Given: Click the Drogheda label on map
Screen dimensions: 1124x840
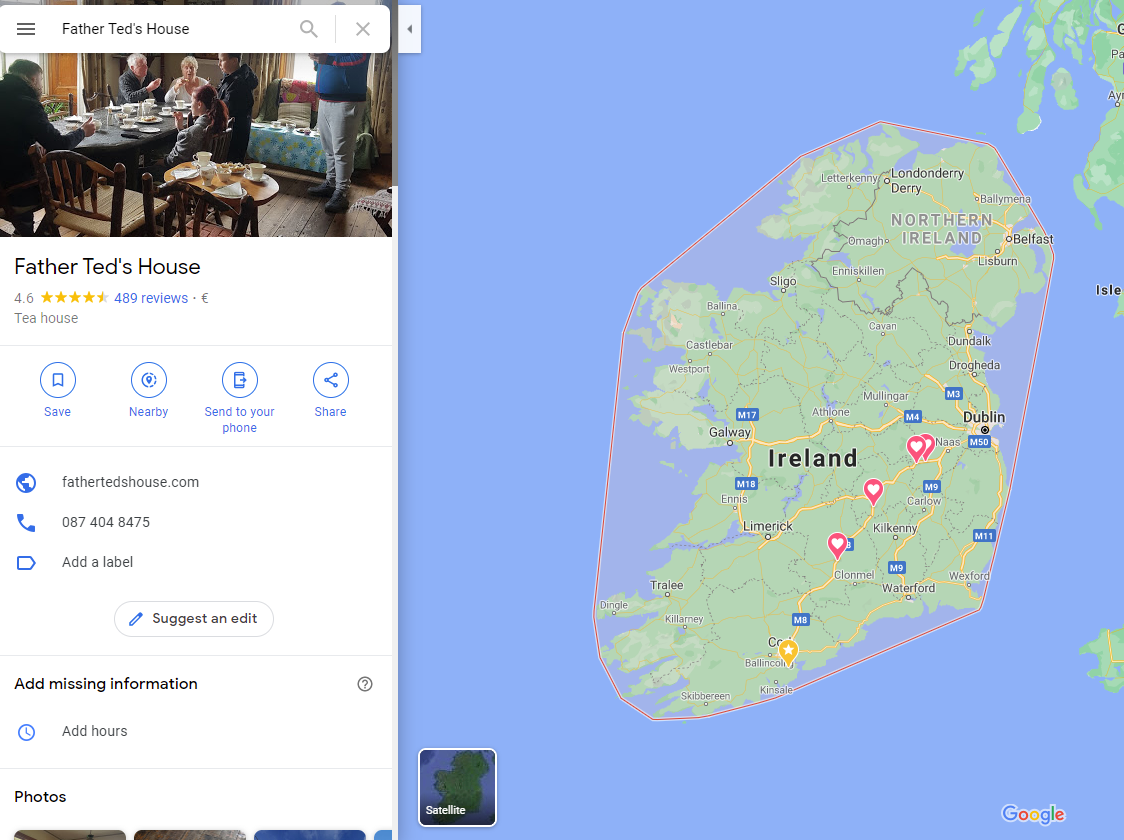Looking at the screenshot, I should pos(974,365).
